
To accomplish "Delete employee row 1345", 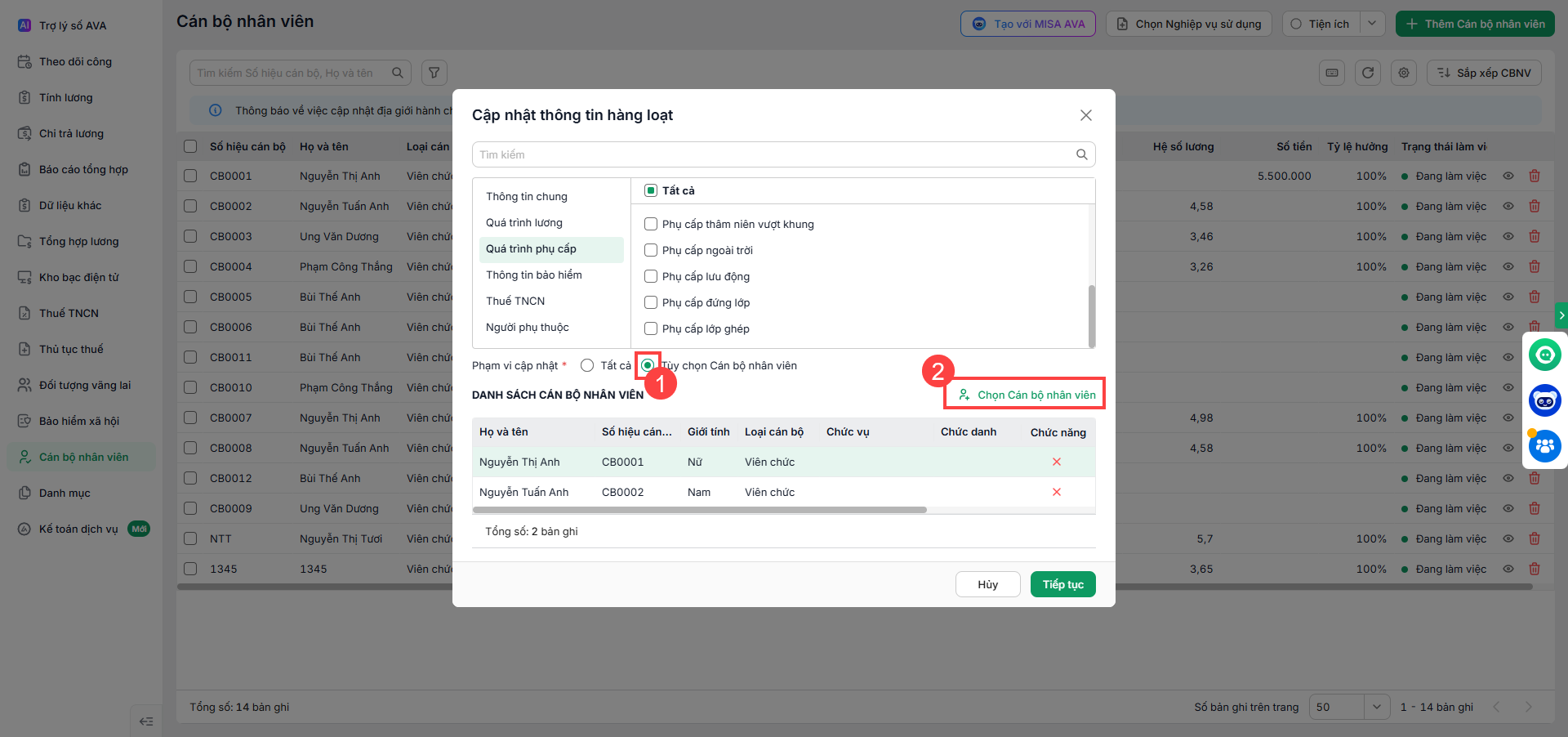I will click(1535, 569).
